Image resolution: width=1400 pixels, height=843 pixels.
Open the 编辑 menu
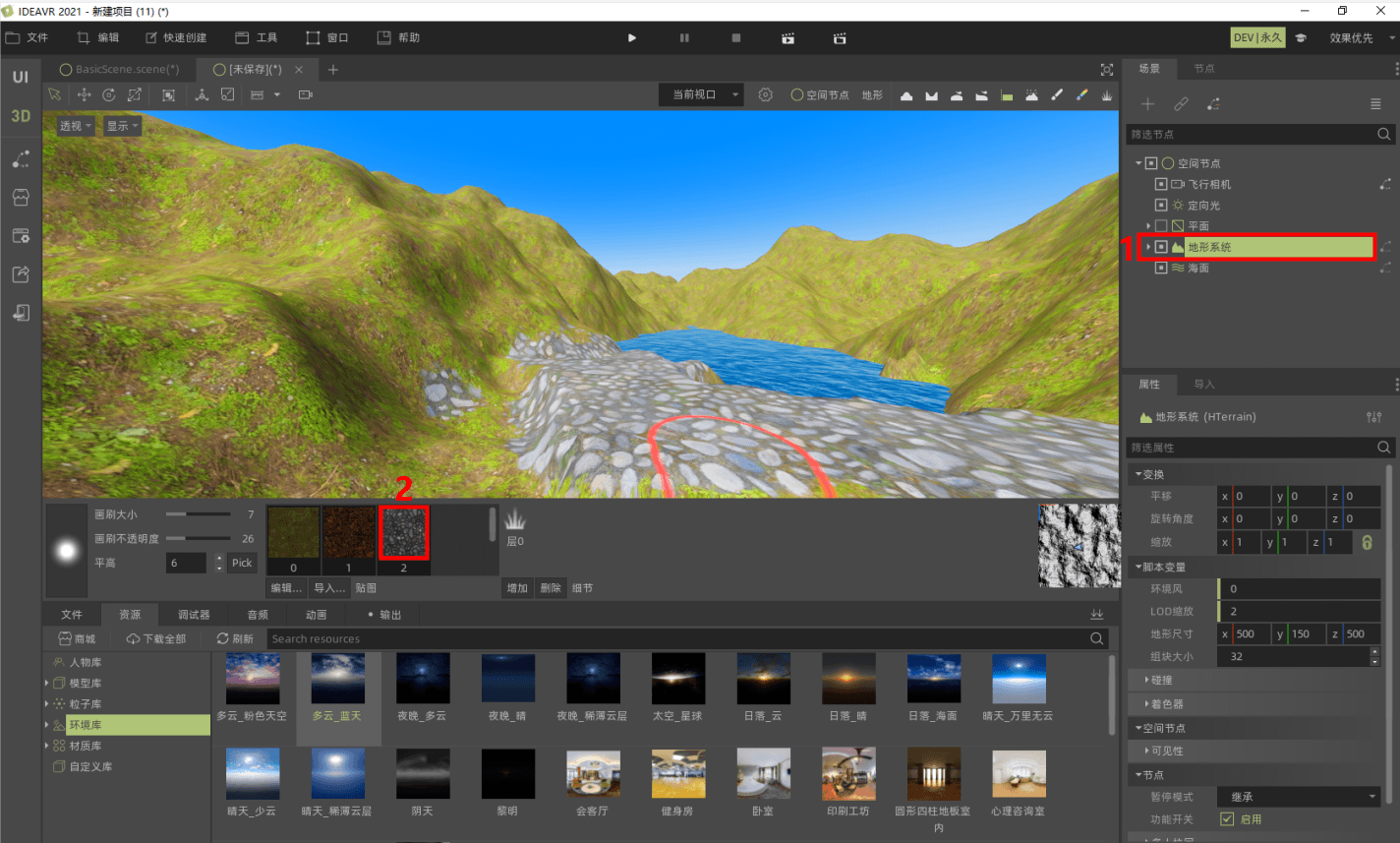[x=98, y=37]
